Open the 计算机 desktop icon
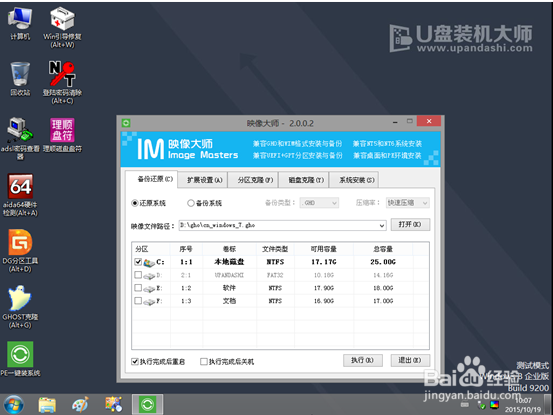The image size is (553, 415). click(20, 23)
